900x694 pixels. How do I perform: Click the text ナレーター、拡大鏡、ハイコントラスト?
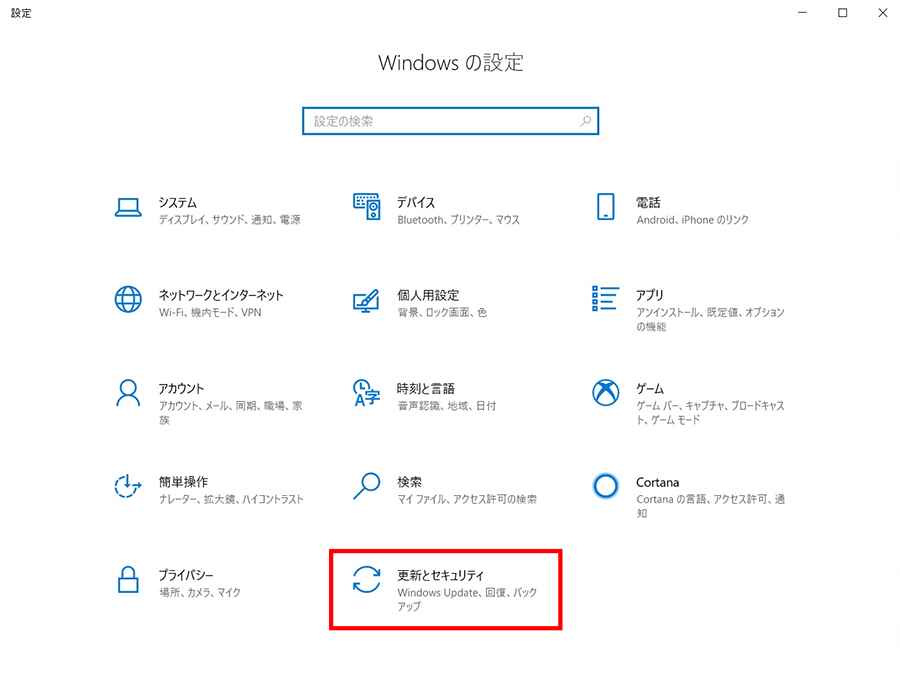point(231,499)
